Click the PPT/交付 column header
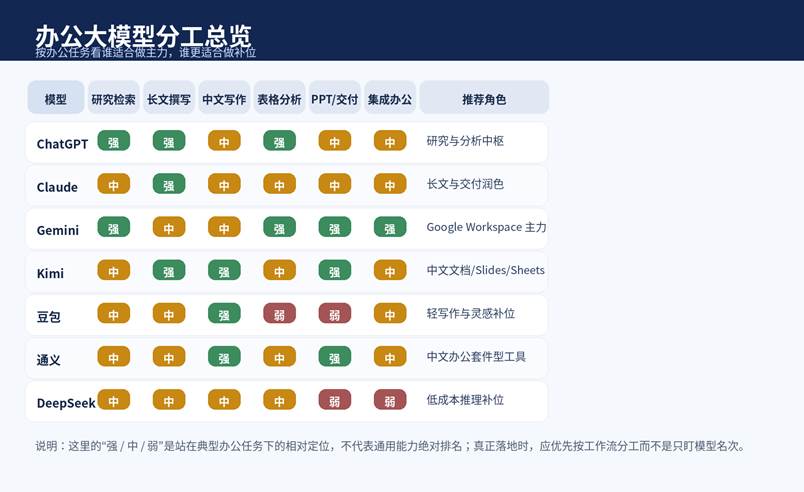This screenshot has height=492, width=804. 334,99
